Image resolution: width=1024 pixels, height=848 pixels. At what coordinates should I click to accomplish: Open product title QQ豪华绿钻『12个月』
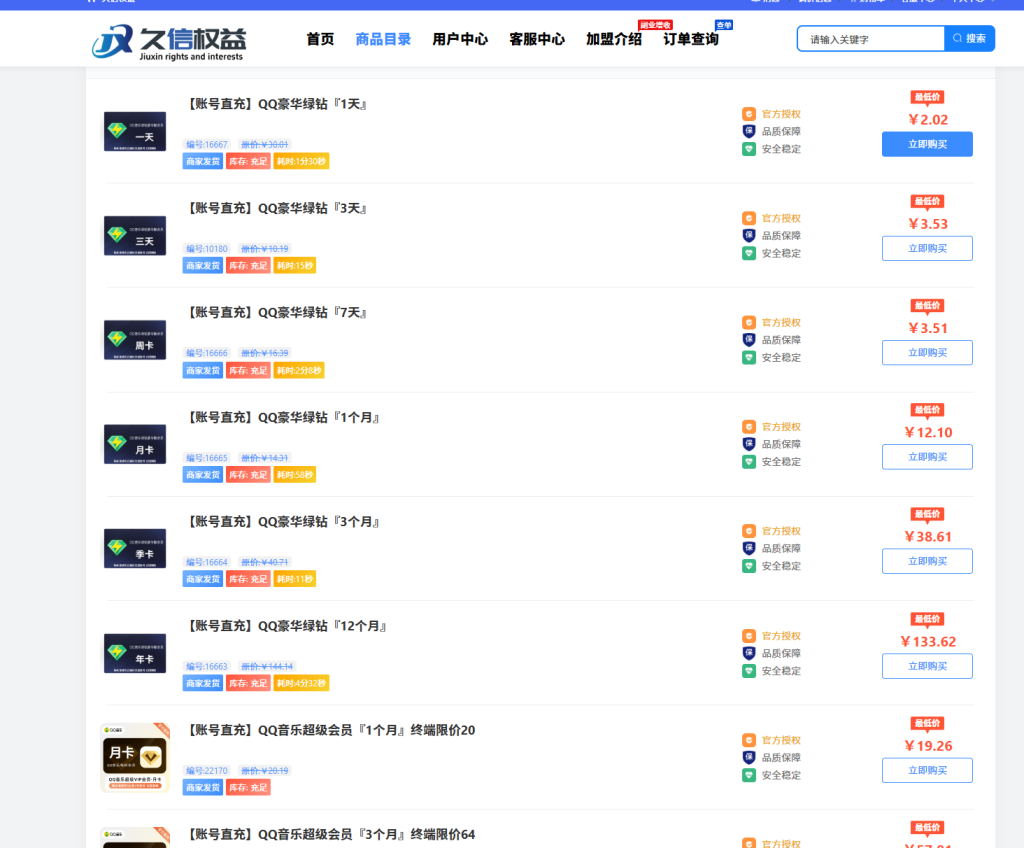point(287,626)
